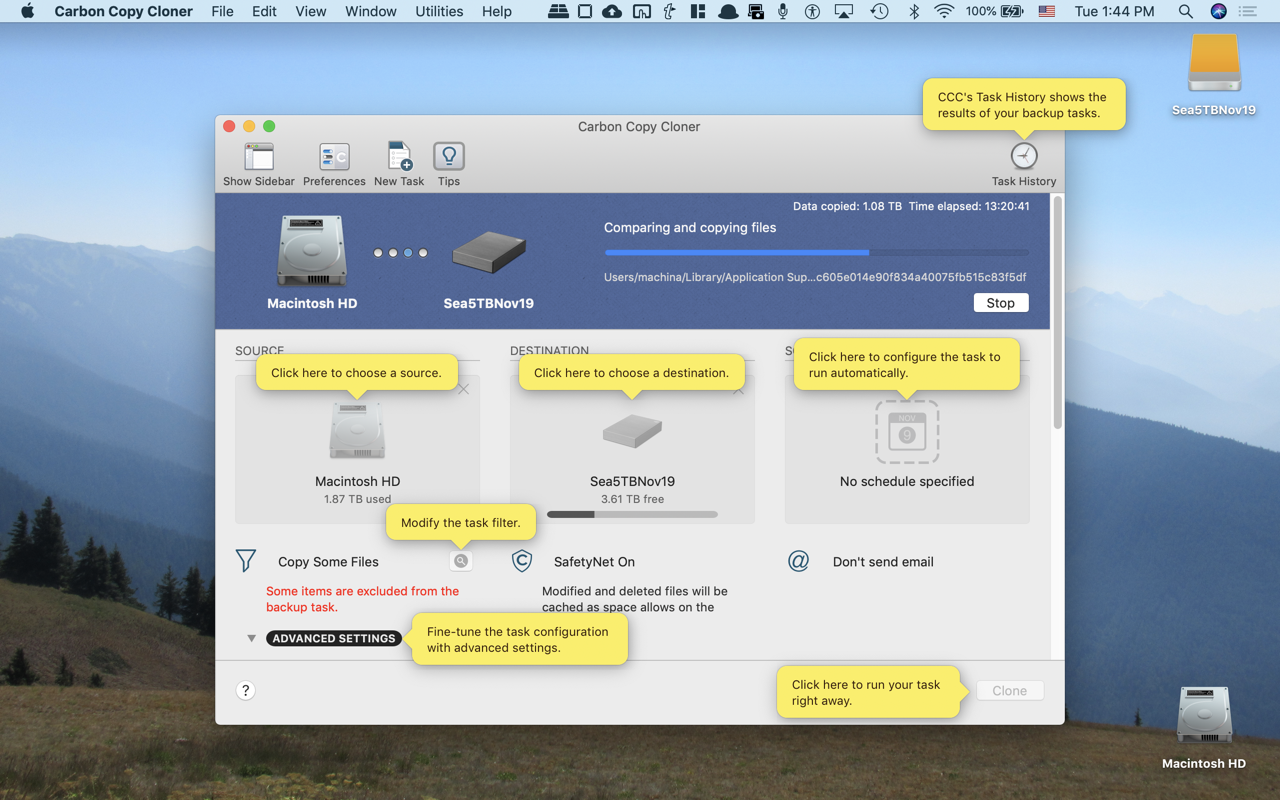Open the Apple menu
Image resolution: width=1280 pixels, height=800 pixels.
[27, 11]
